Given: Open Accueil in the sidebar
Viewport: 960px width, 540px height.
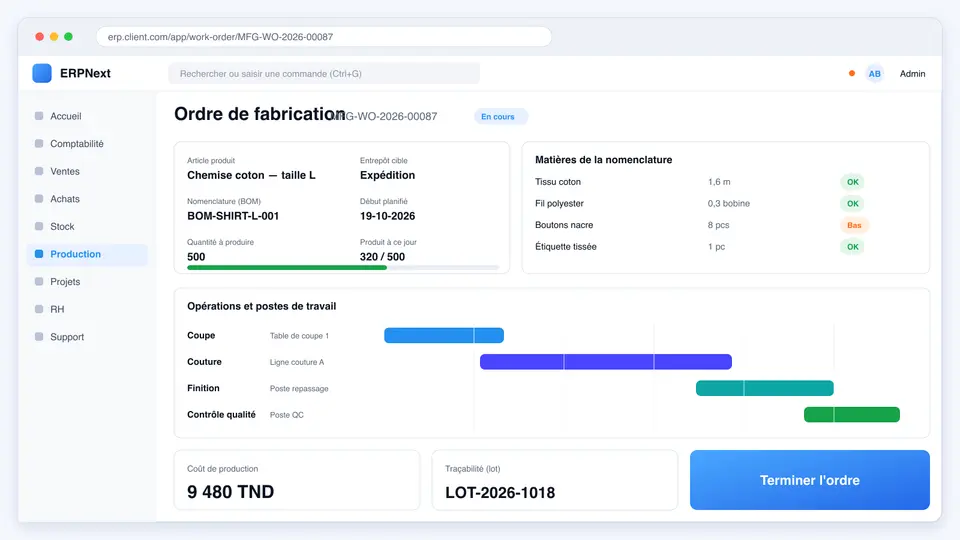Looking at the screenshot, I should click(x=87, y=116).
